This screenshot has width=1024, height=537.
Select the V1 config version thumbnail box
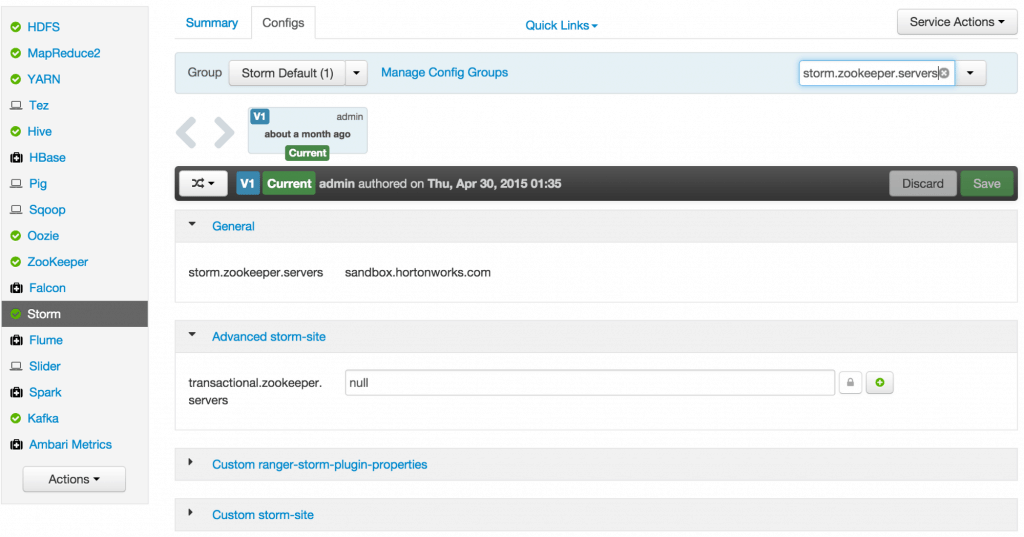click(x=307, y=131)
